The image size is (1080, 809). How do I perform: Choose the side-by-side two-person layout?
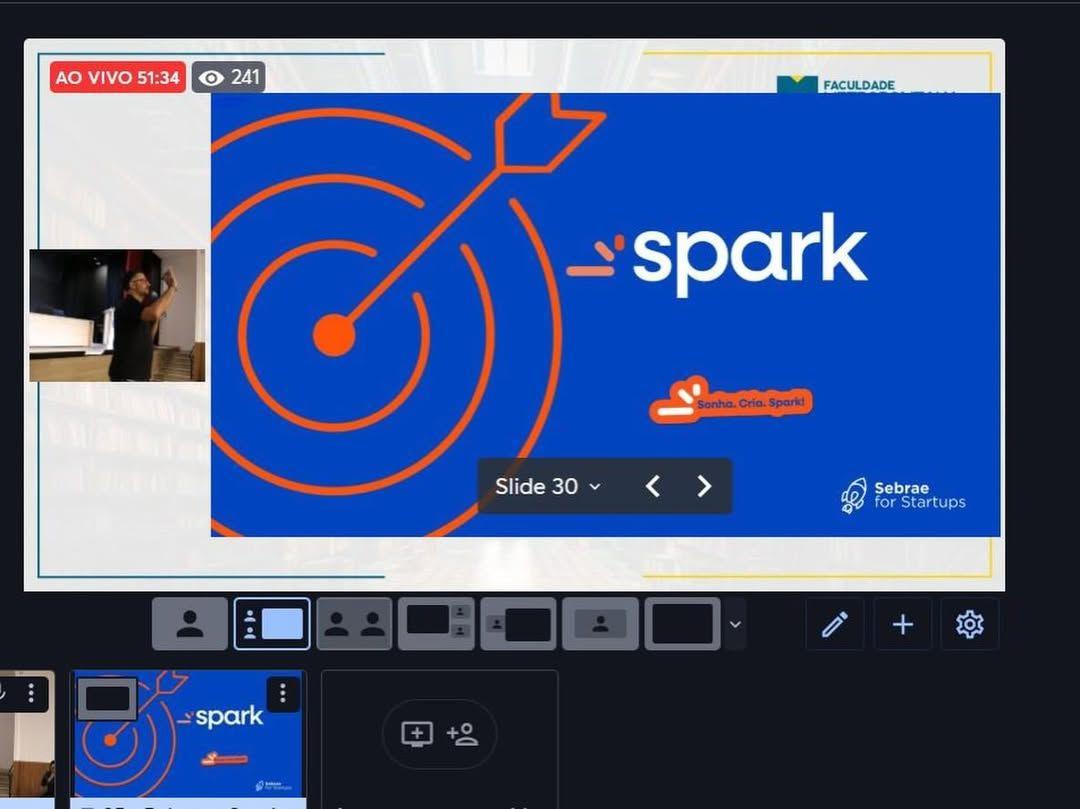pyautogui.click(x=354, y=624)
